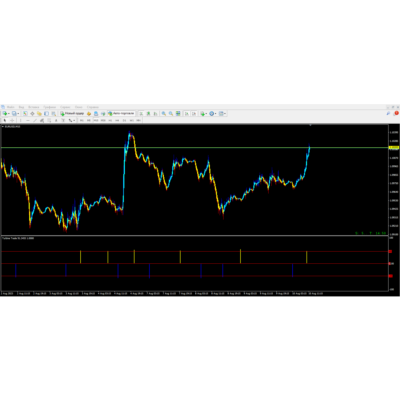Viewport: 400px width, 400px height.
Task: Click the Новый ордер button
Action: [x=72, y=114]
